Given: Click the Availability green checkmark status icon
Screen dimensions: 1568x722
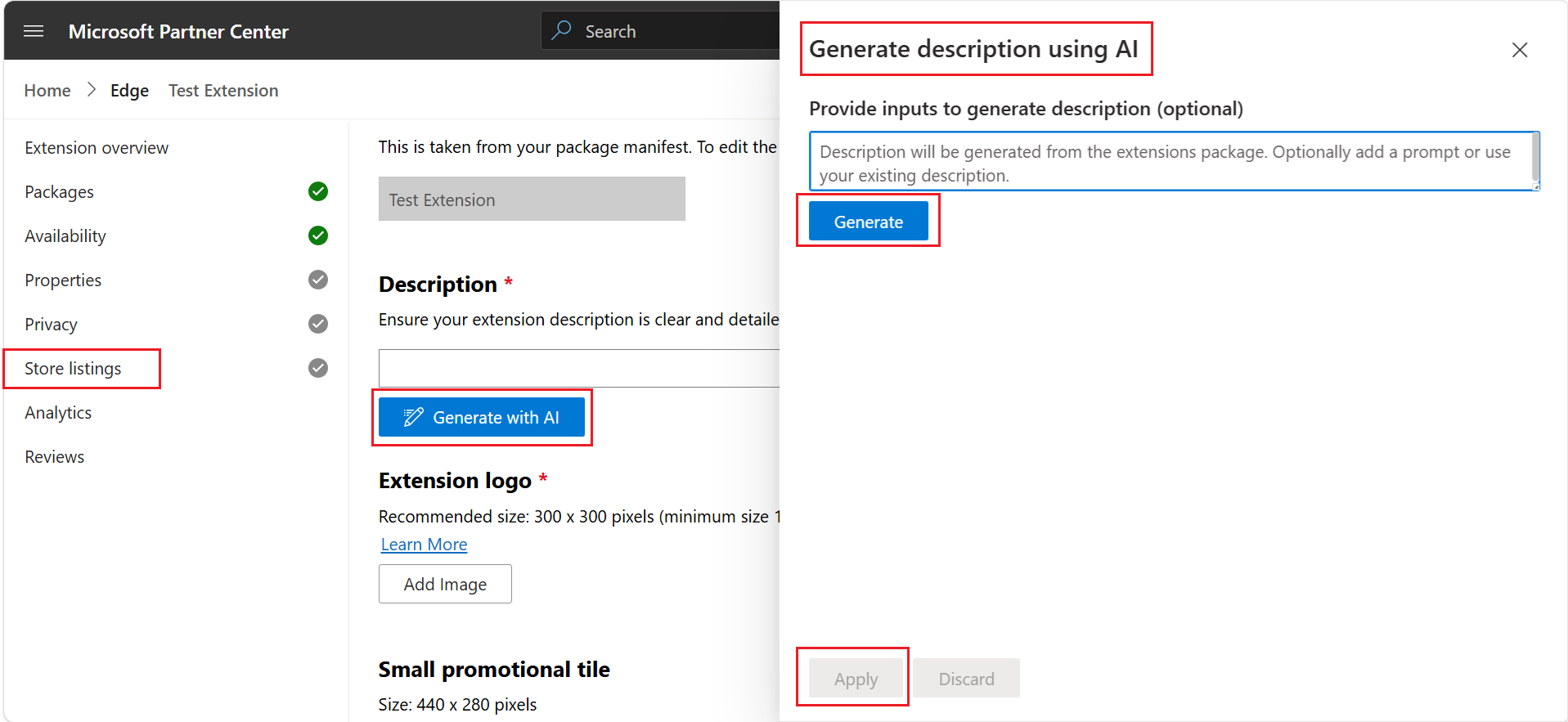Looking at the screenshot, I should click(318, 235).
